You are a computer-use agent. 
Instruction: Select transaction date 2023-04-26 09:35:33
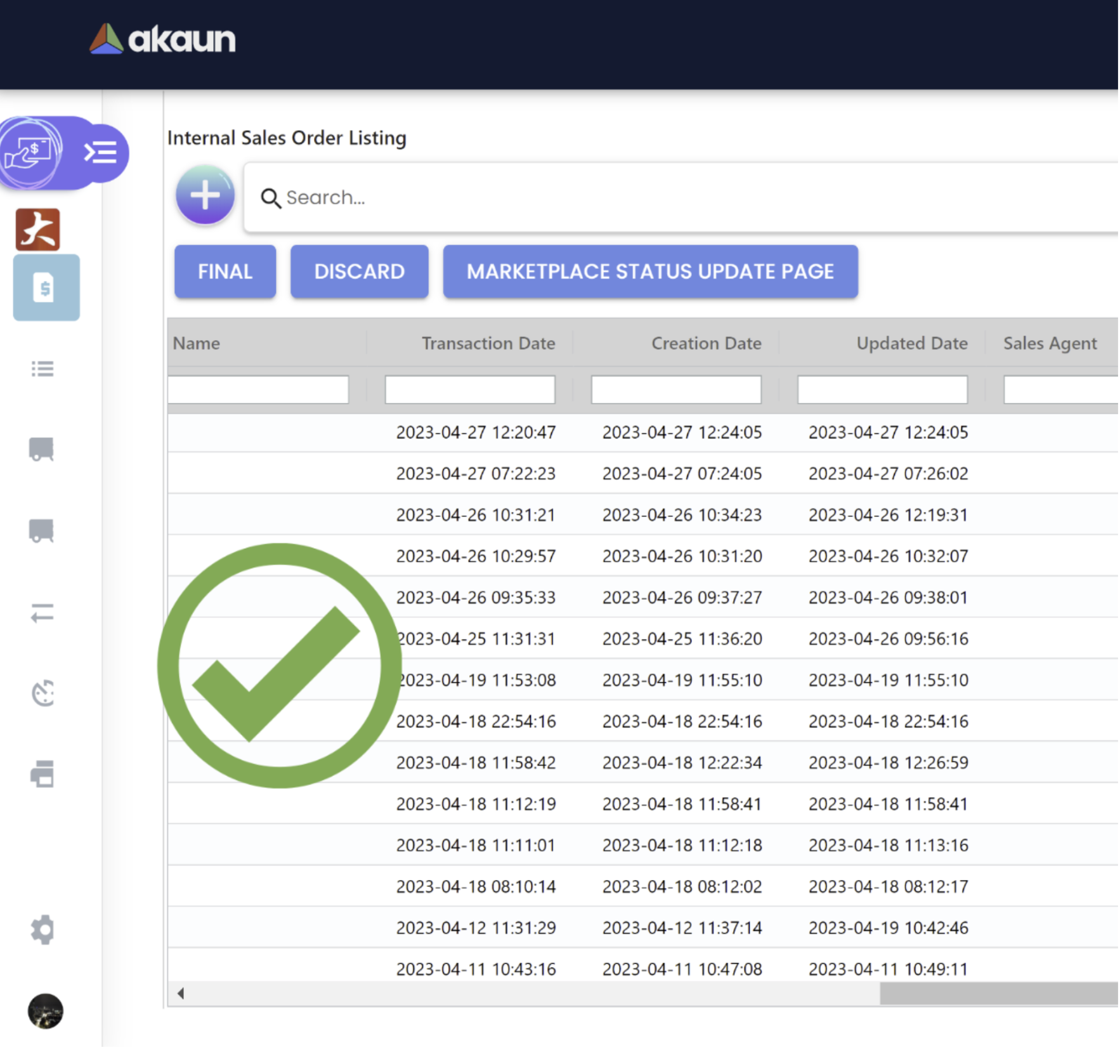[x=476, y=597]
